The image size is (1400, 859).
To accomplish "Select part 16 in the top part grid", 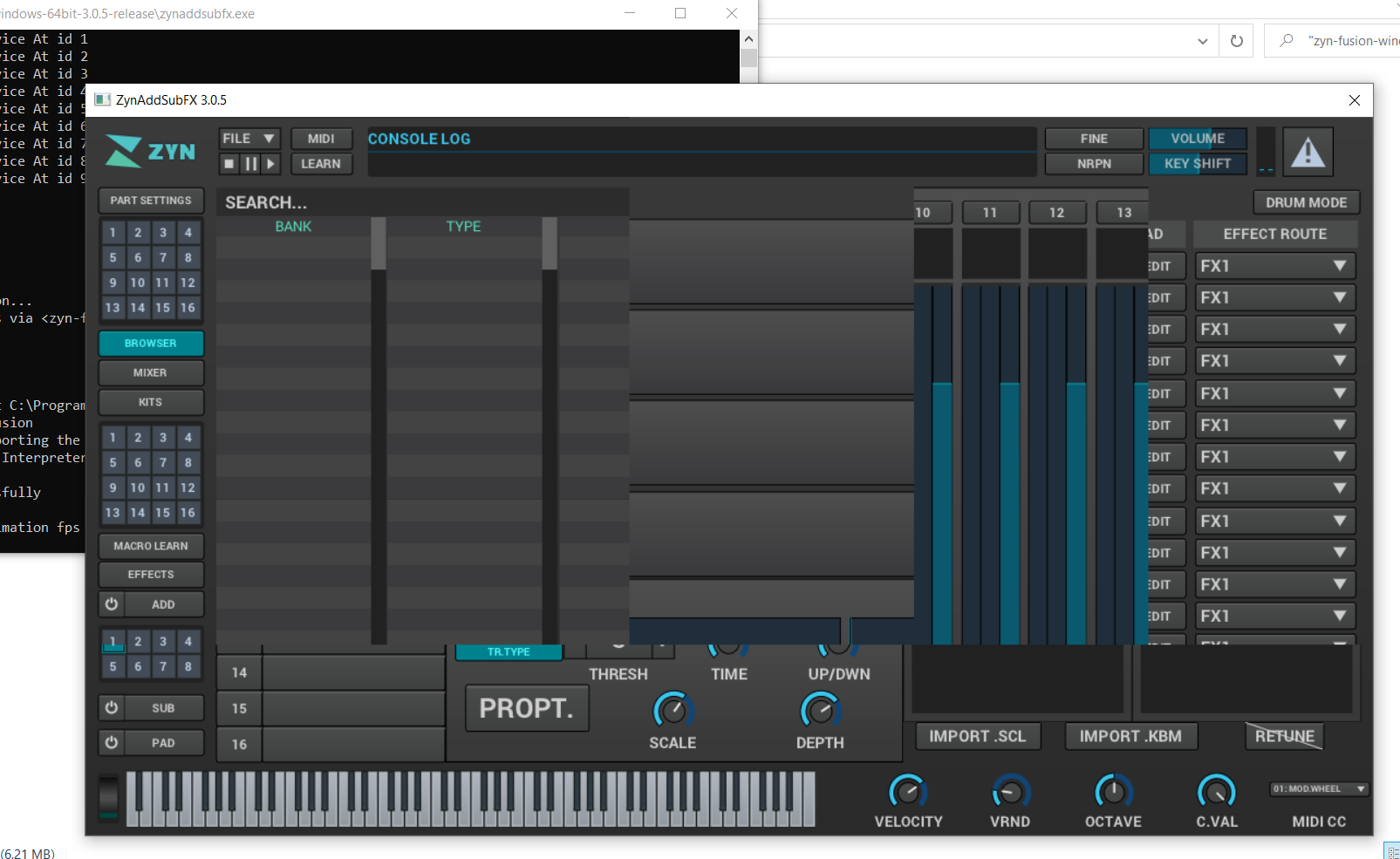I will (188, 308).
